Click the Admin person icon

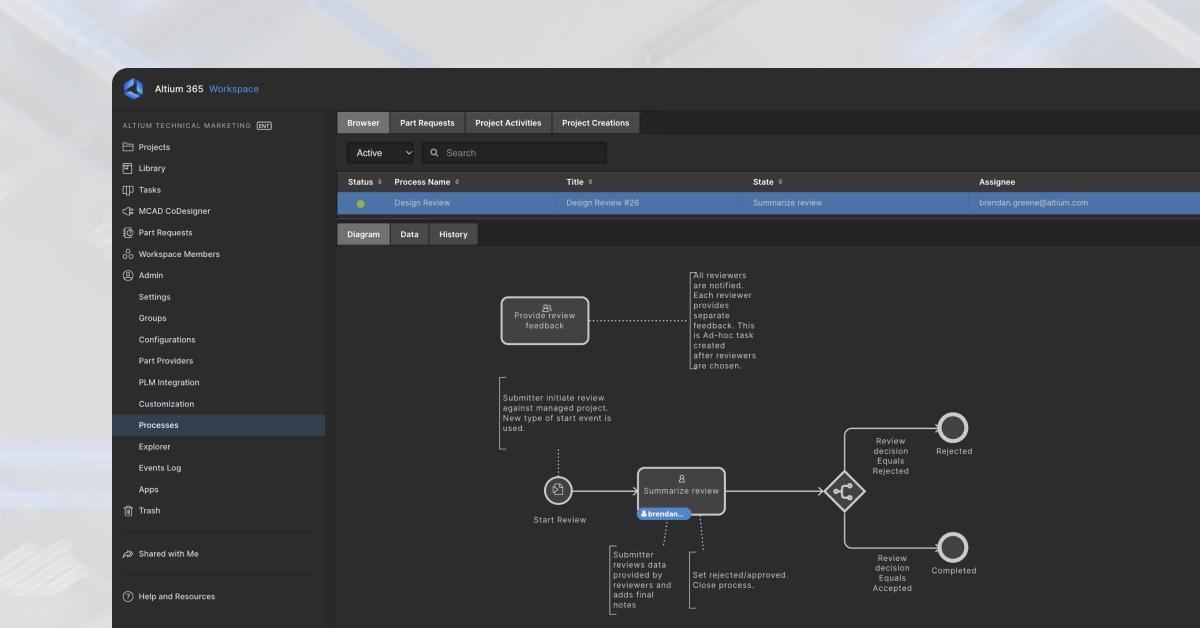[128, 275]
